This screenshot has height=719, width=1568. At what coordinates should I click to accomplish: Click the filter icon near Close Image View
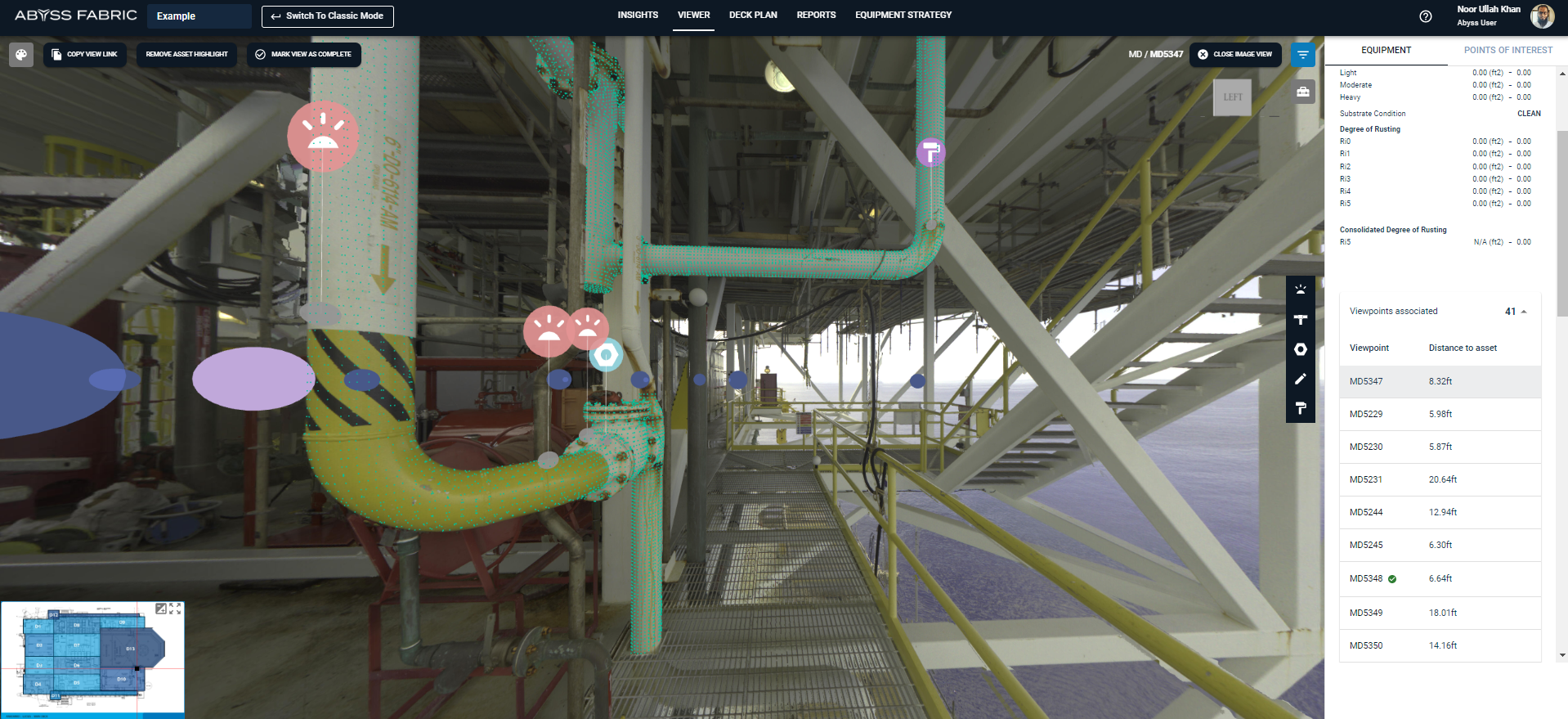coord(1303,55)
